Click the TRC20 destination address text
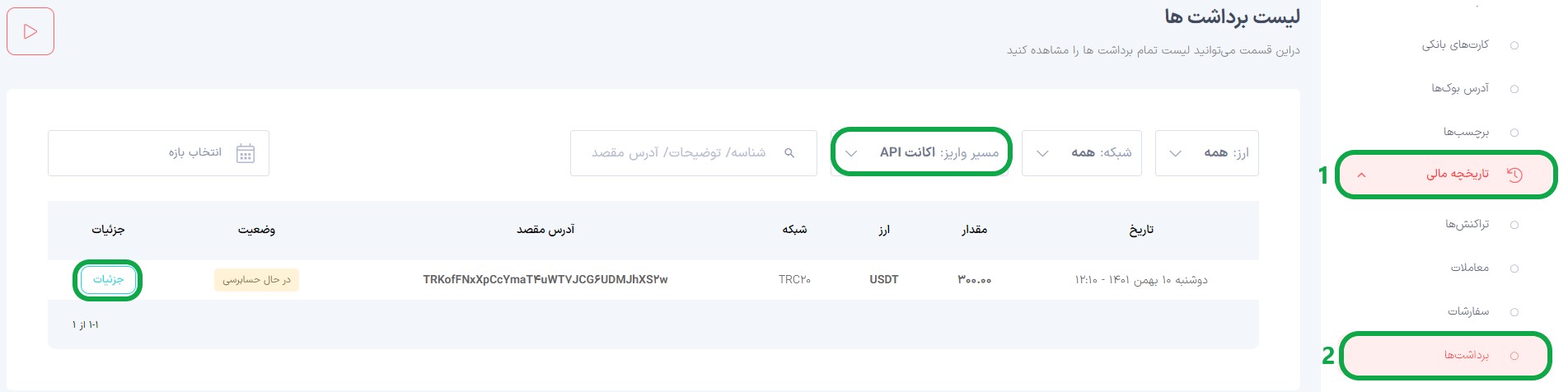 tap(545, 280)
